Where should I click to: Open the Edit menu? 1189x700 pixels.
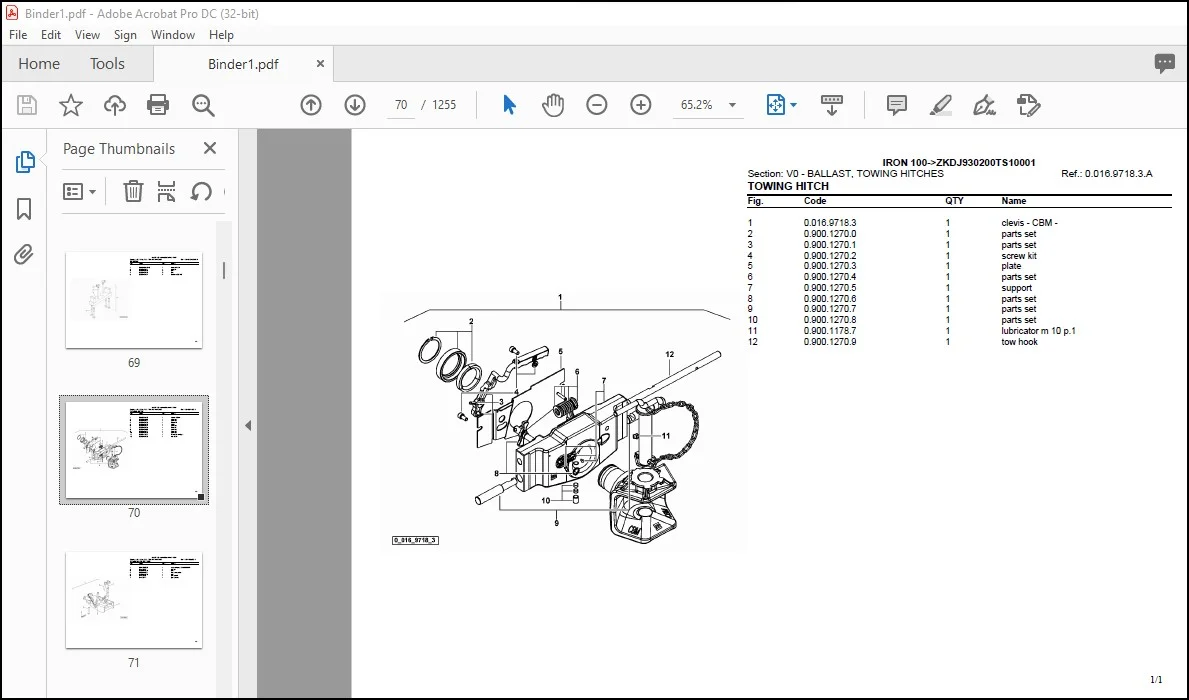51,35
